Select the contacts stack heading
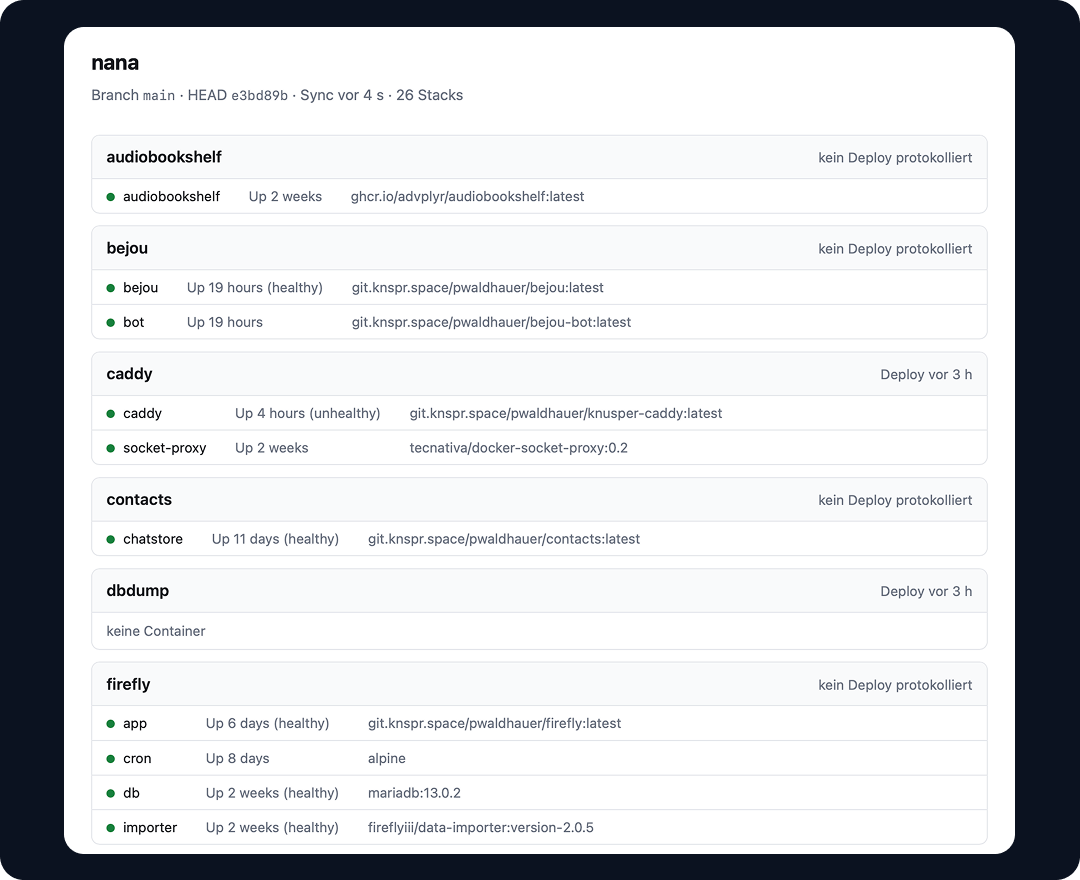The height and width of the screenshot is (880, 1080). (139, 499)
